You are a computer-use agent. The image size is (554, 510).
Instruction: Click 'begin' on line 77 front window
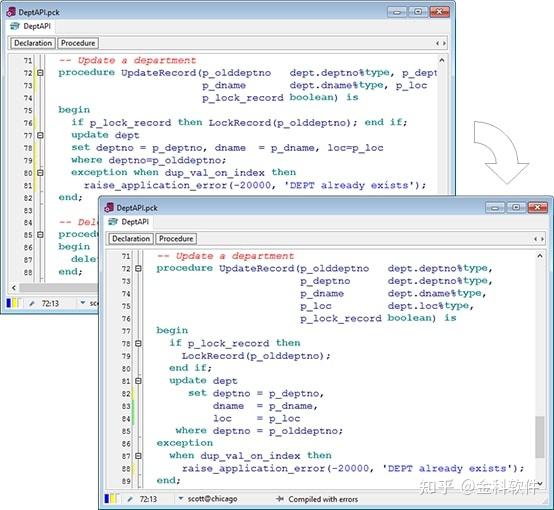pyautogui.click(x=172, y=330)
